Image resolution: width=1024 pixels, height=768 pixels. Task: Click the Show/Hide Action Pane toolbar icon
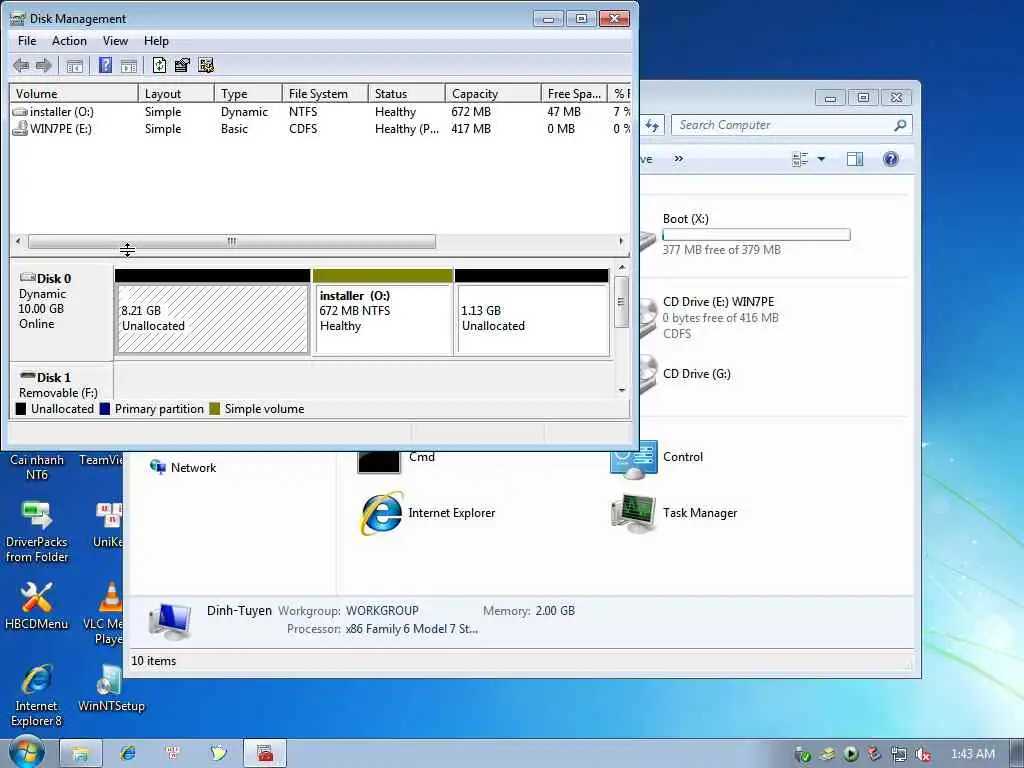pyautogui.click(x=129, y=65)
